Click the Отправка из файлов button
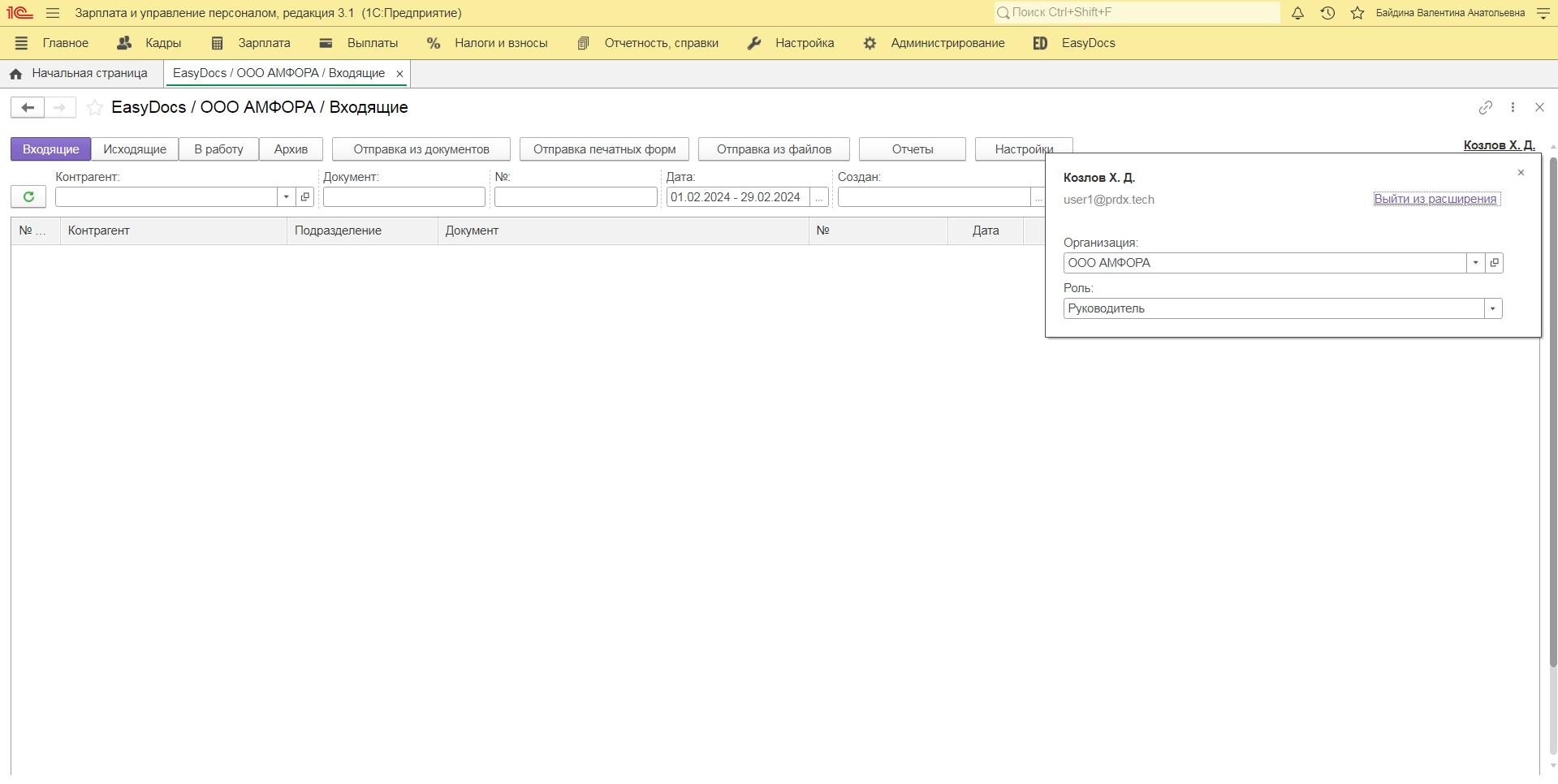1558x784 pixels. 774,149
